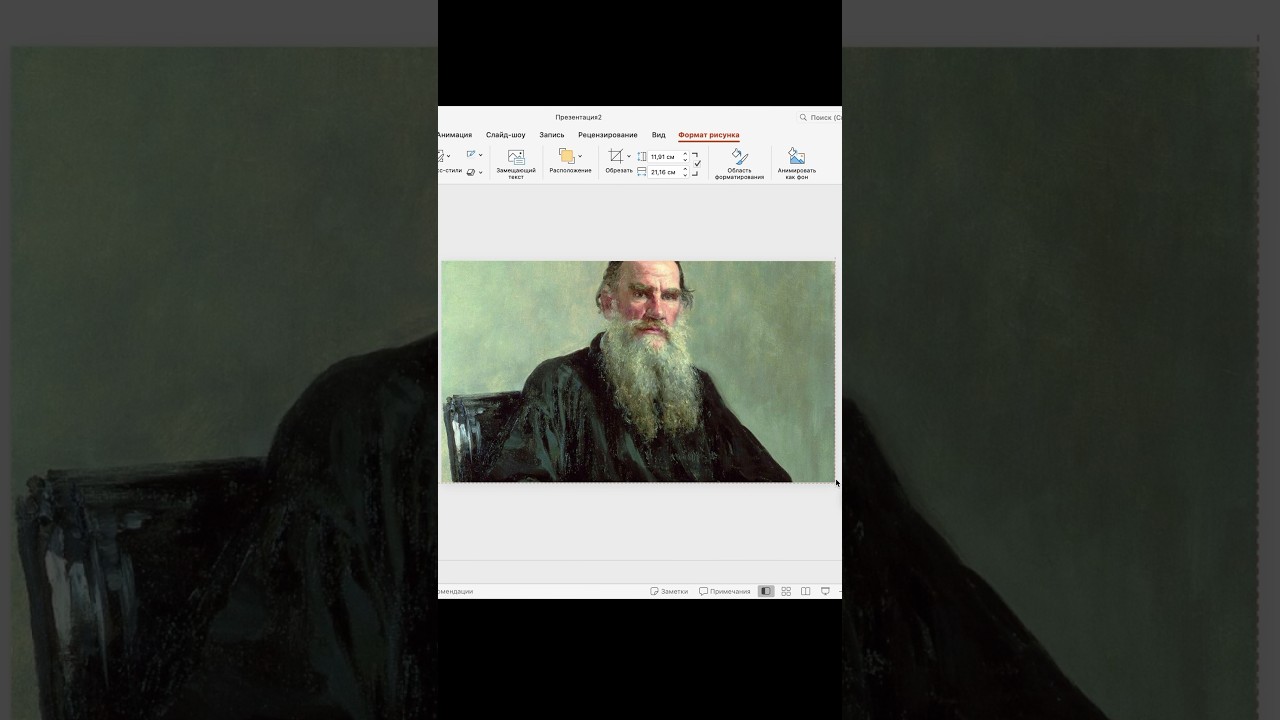Click the picture height field 11,91 см
The image size is (1280, 720).
664,157
